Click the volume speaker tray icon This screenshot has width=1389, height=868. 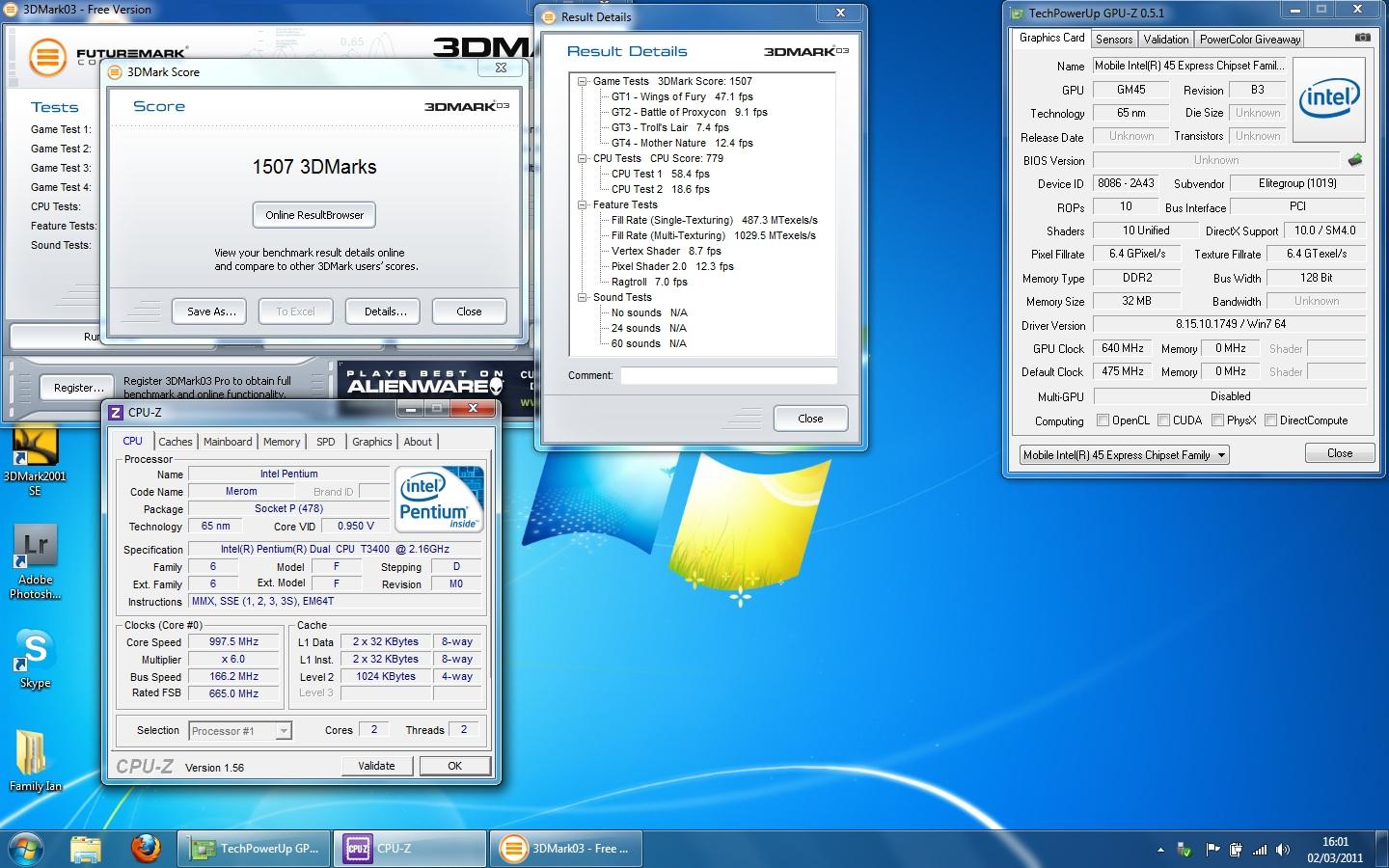(x=1283, y=850)
